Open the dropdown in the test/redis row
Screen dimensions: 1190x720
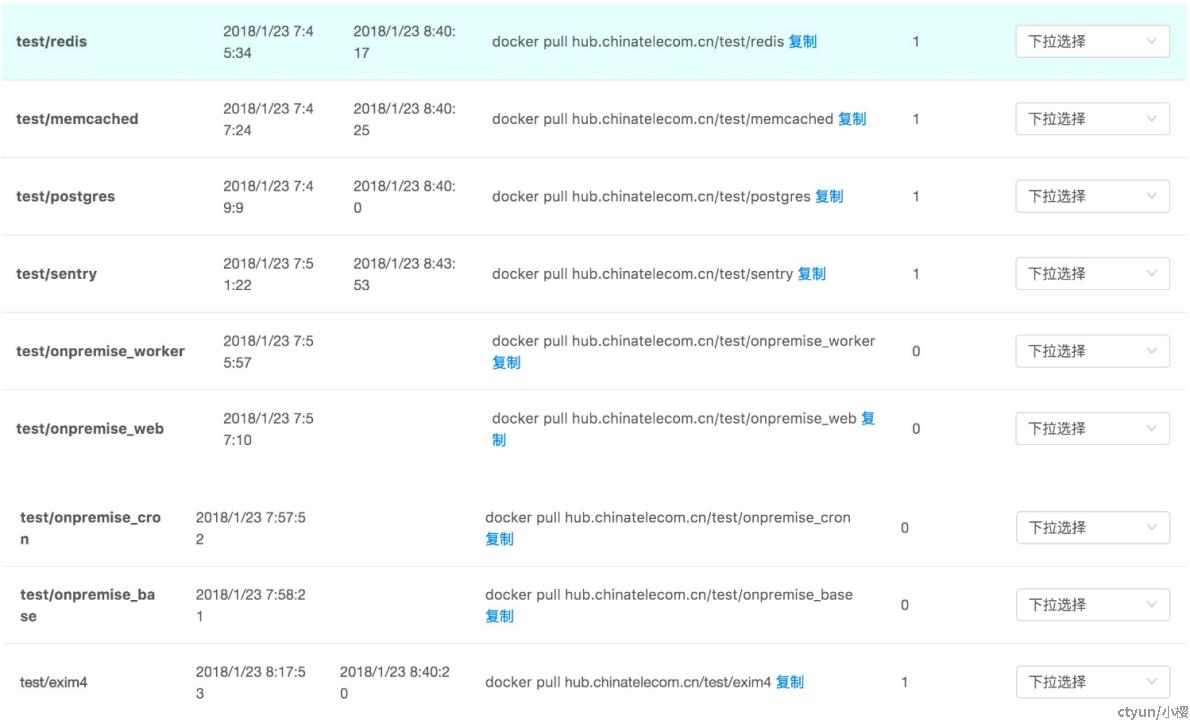click(x=1092, y=42)
